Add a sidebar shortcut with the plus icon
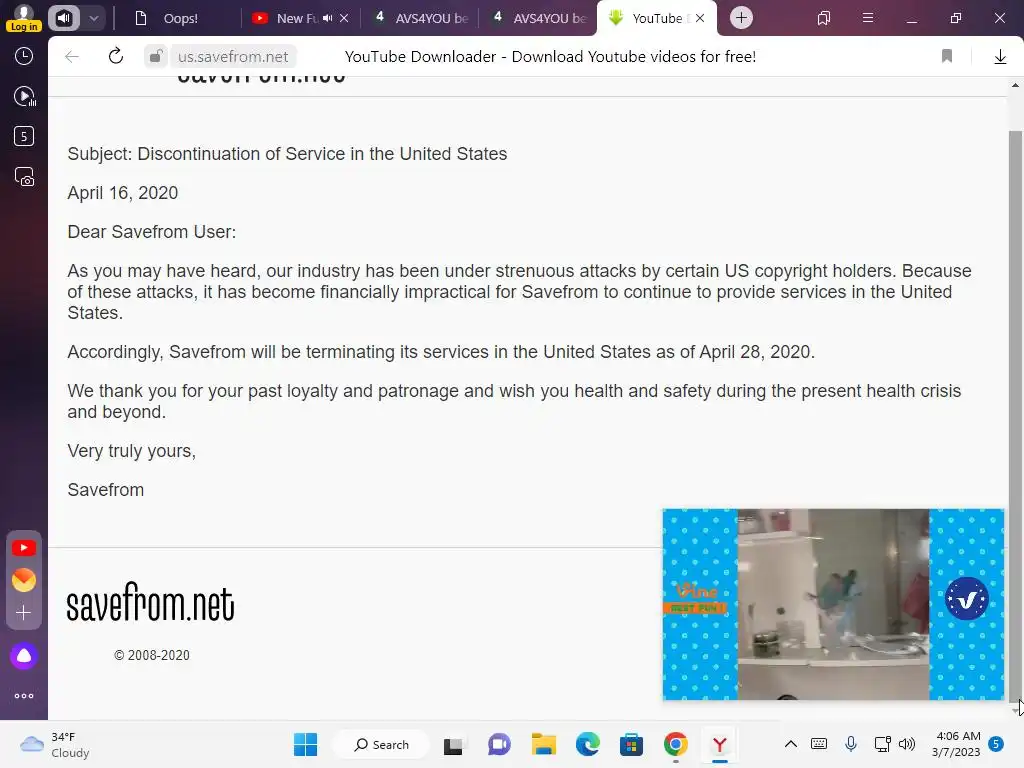Screen dimensions: 1024x768 click(24, 613)
